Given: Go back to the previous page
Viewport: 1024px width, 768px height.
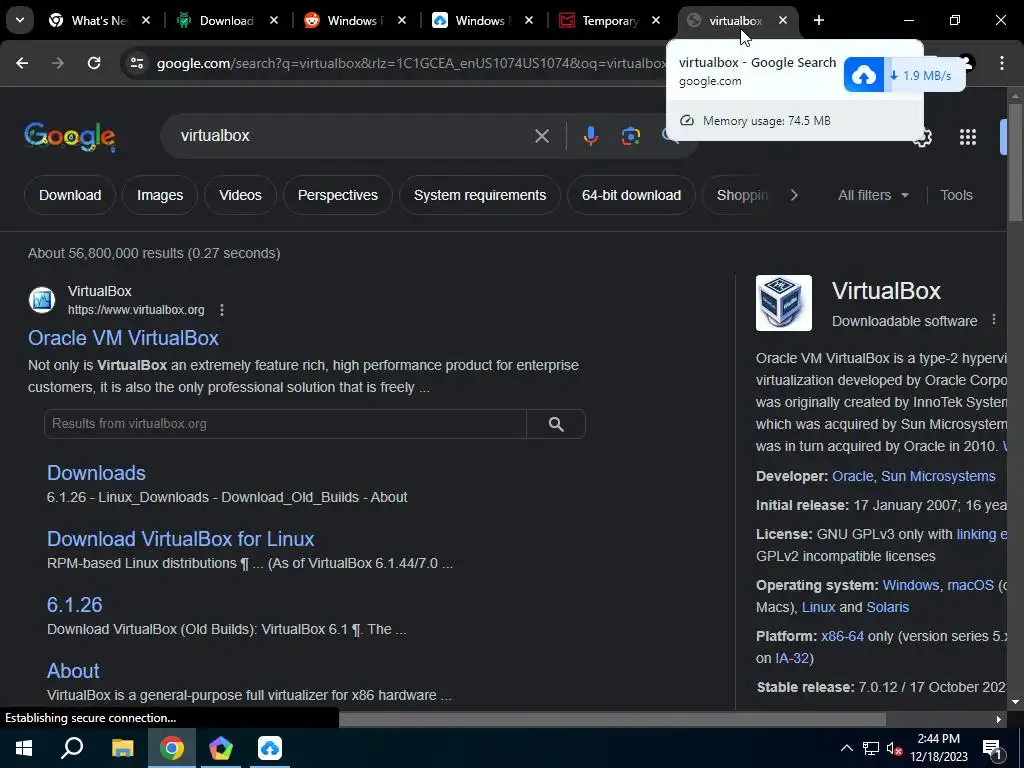Looking at the screenshot, I should coord(22,63).
